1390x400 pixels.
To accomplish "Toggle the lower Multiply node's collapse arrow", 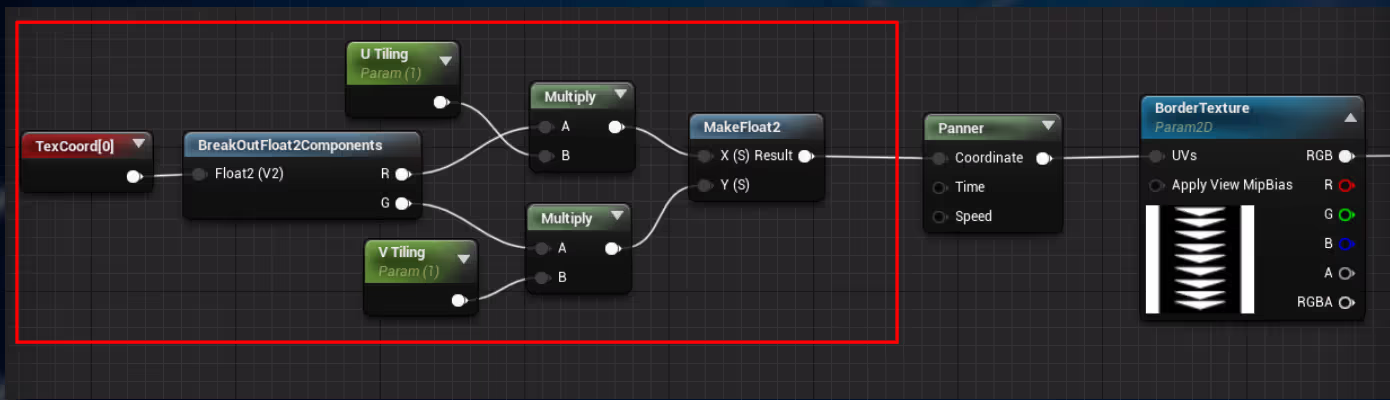I will (616, 217).
